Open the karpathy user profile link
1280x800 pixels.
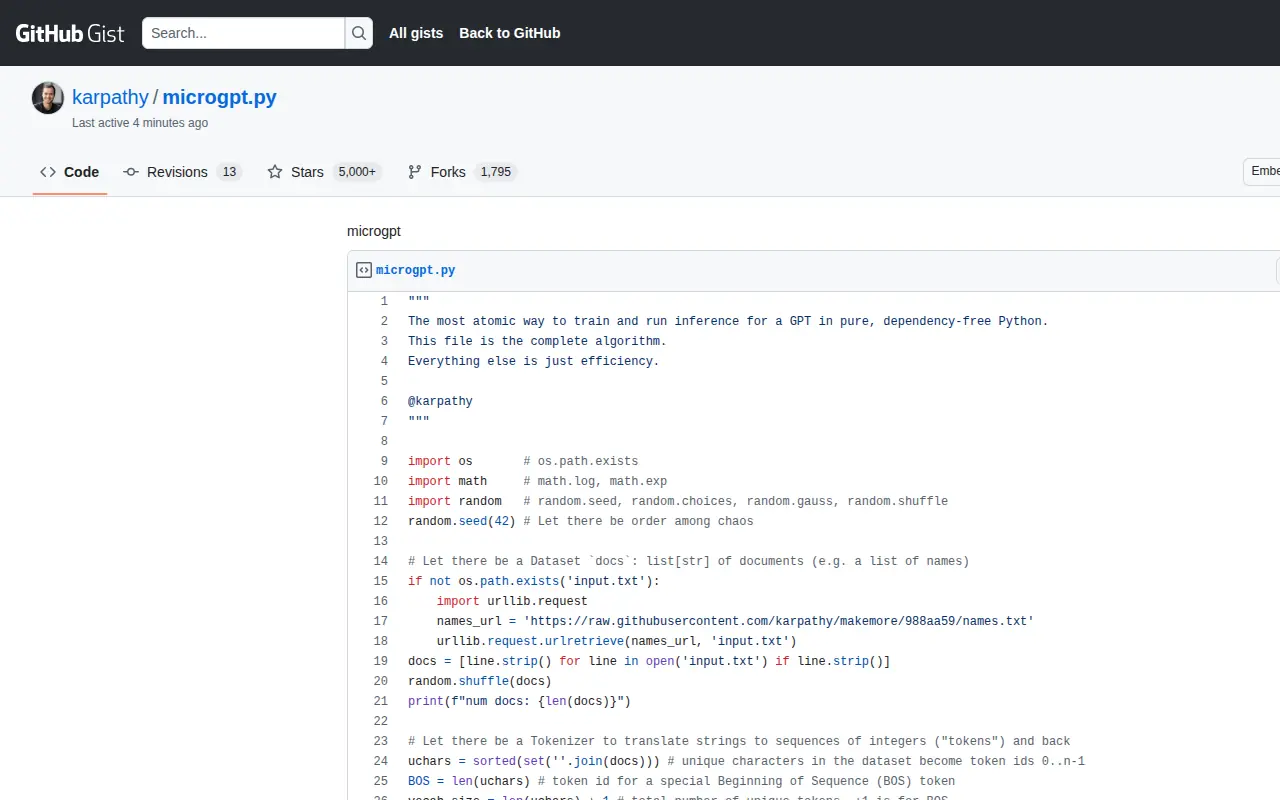pos(110,97)
